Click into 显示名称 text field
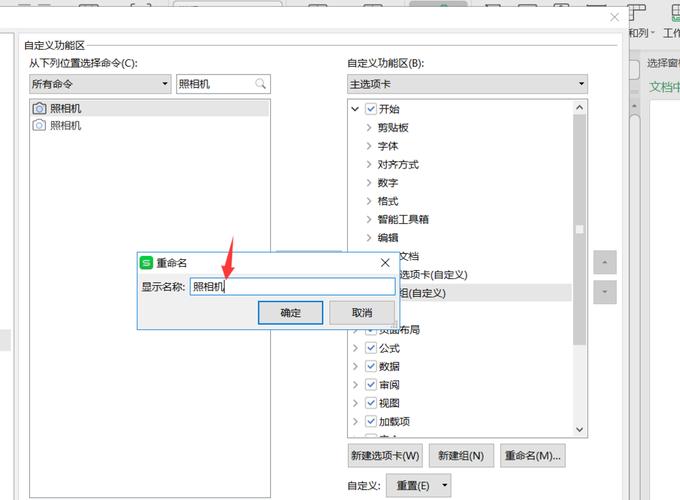The image size is (680, 500). 293,287
